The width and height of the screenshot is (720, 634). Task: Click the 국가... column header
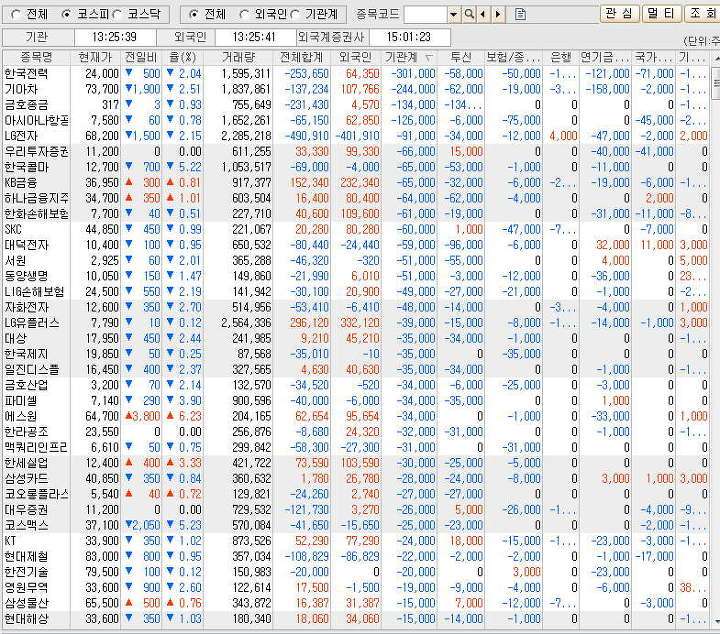(653, 57)
